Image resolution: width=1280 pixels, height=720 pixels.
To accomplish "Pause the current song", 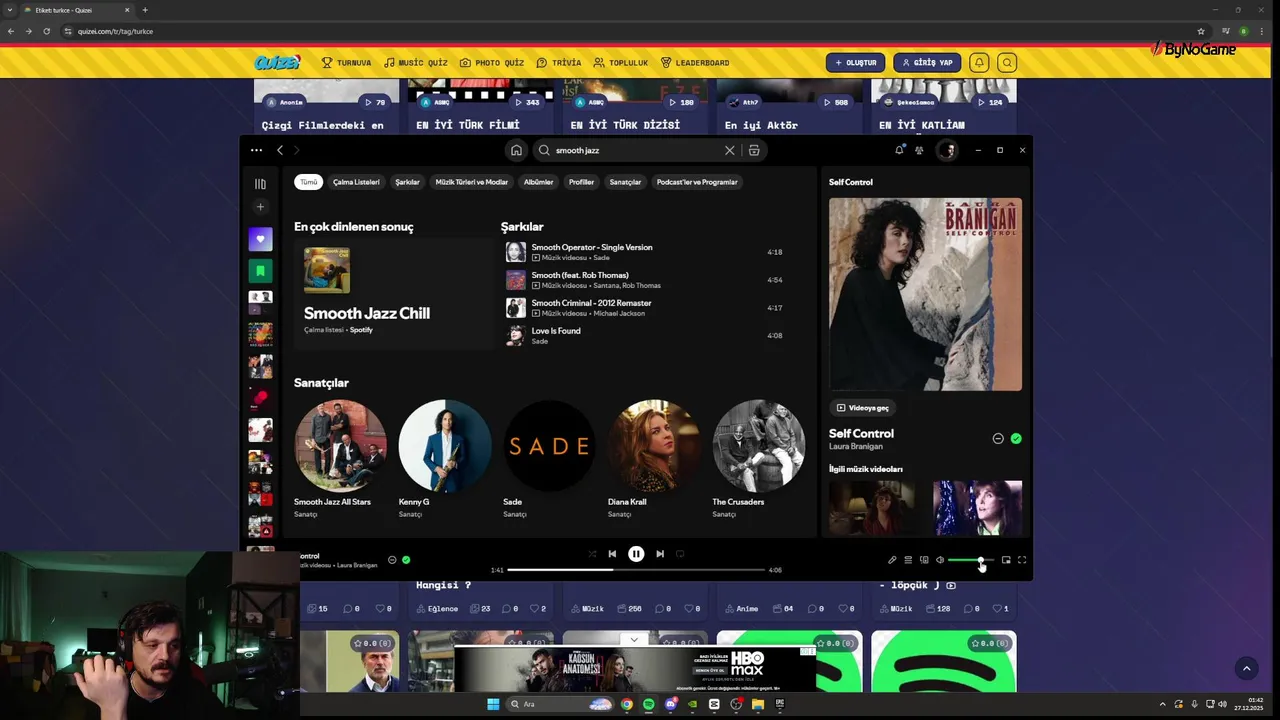I will [636, 554].
